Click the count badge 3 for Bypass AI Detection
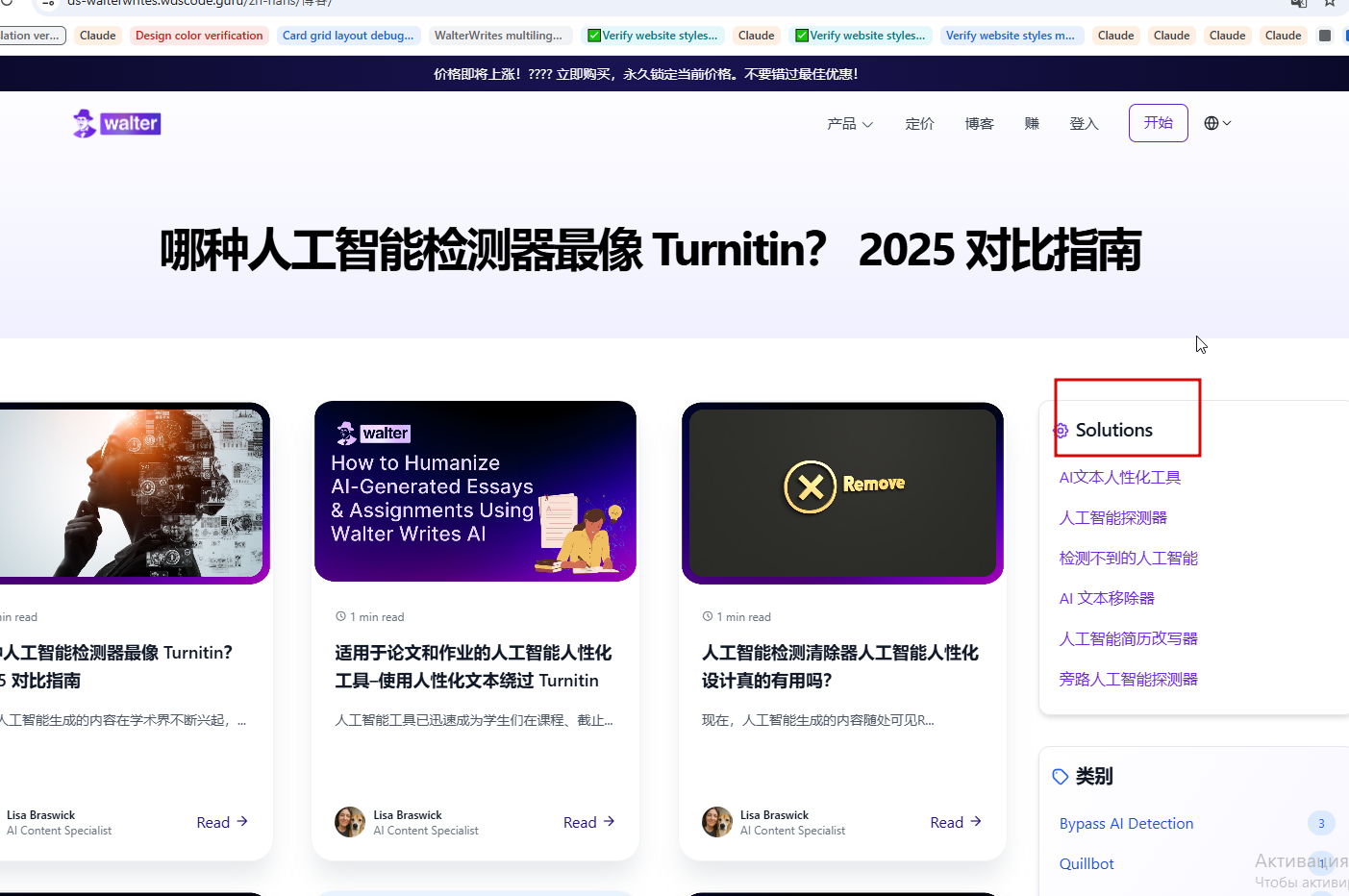Screen dimensions: 1349x896 click(1321, 824)
